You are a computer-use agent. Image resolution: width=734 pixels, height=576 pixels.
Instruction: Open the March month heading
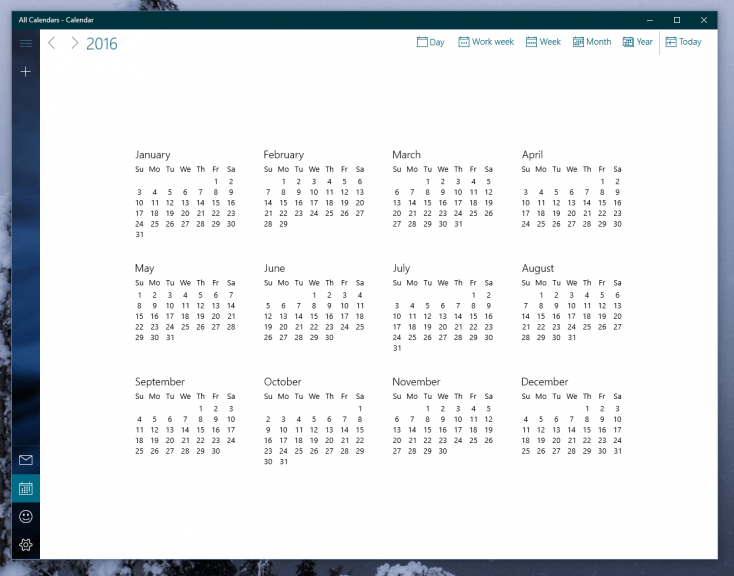406,155
